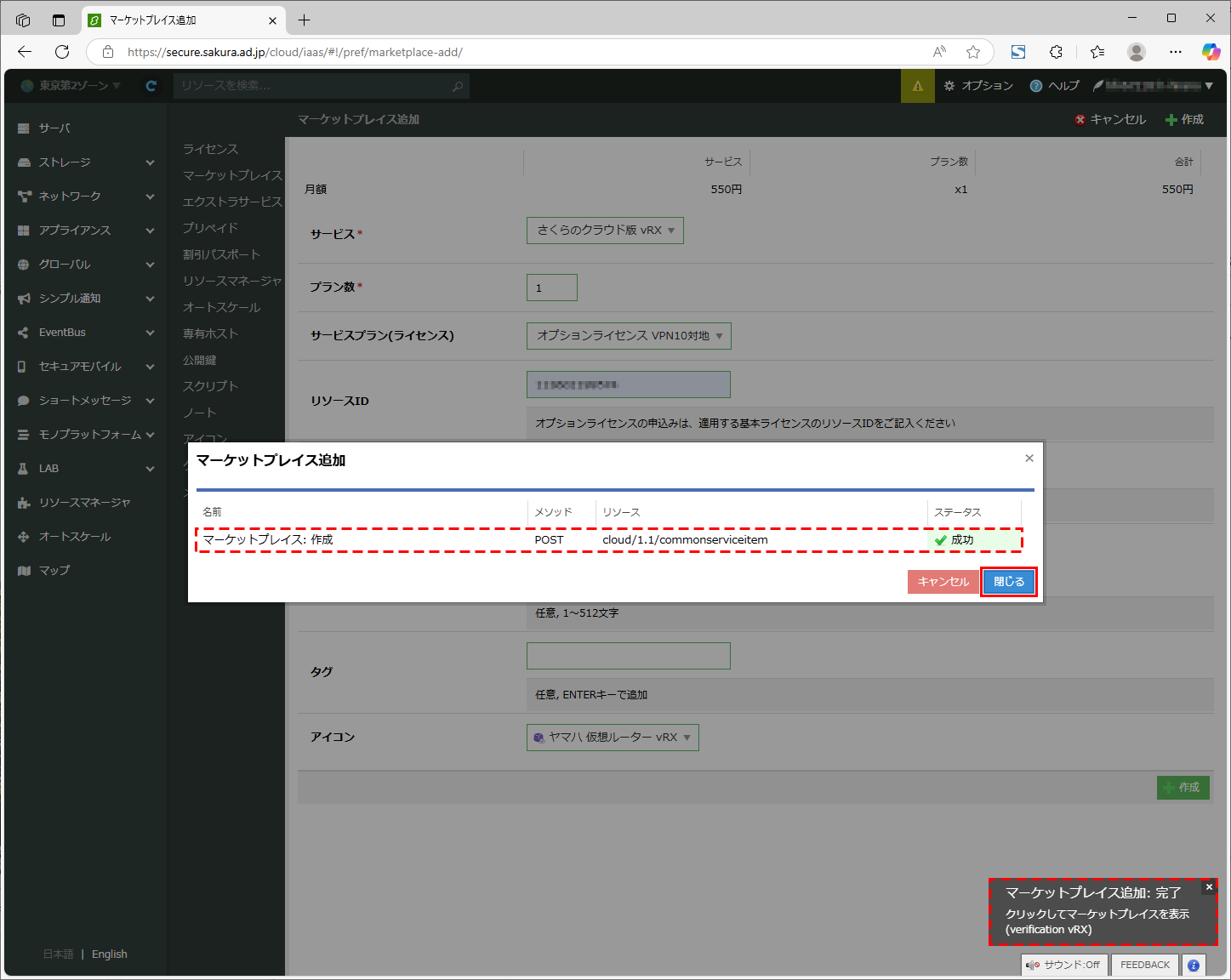Click the ショートメッセージ bubble icon
1231x980 pixels.
pyautogui.click(x=24, y=401)
